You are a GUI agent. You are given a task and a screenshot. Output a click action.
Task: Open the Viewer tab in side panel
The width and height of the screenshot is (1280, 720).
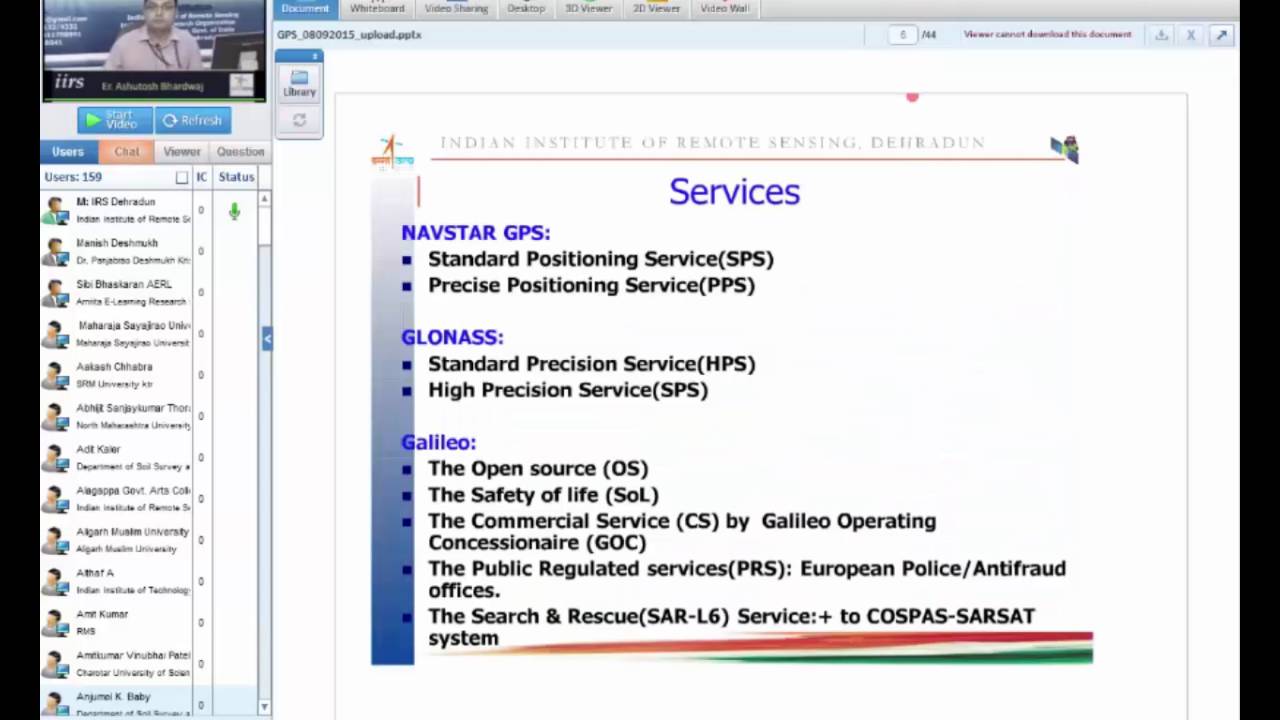(x=182, y=152)
